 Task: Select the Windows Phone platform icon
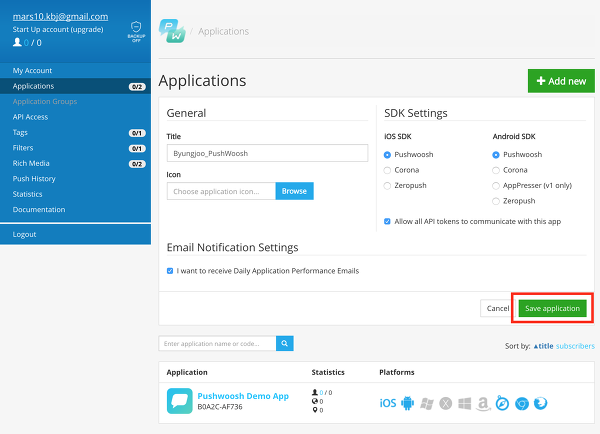click(x=427, y=403)
